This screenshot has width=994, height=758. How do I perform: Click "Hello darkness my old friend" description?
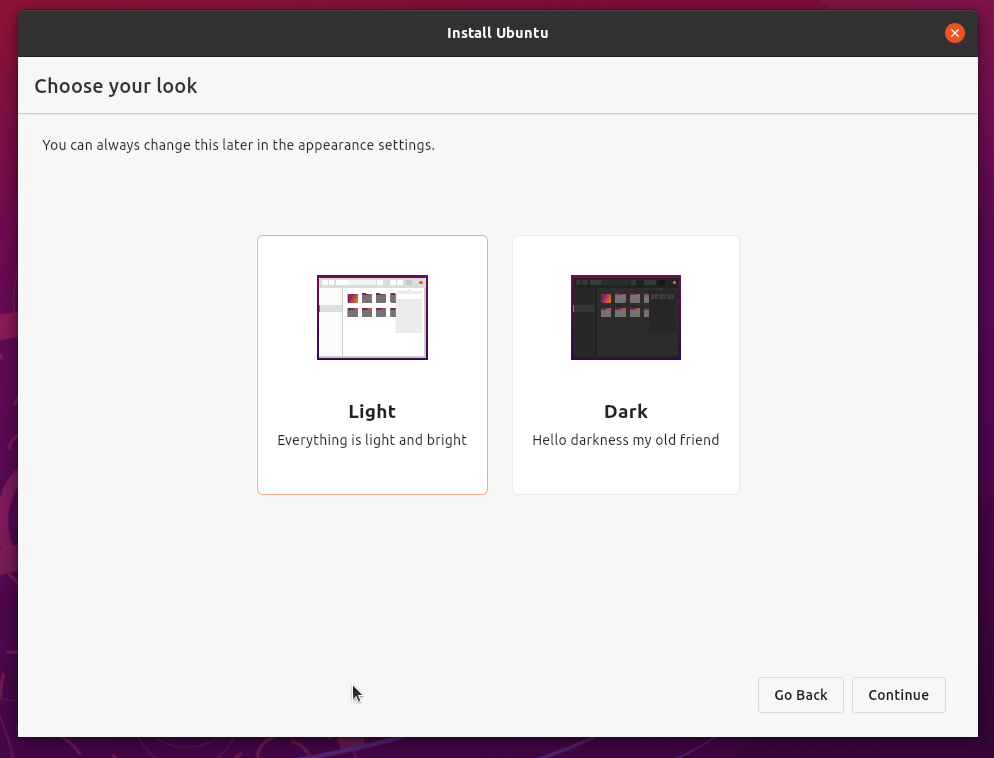626,440
